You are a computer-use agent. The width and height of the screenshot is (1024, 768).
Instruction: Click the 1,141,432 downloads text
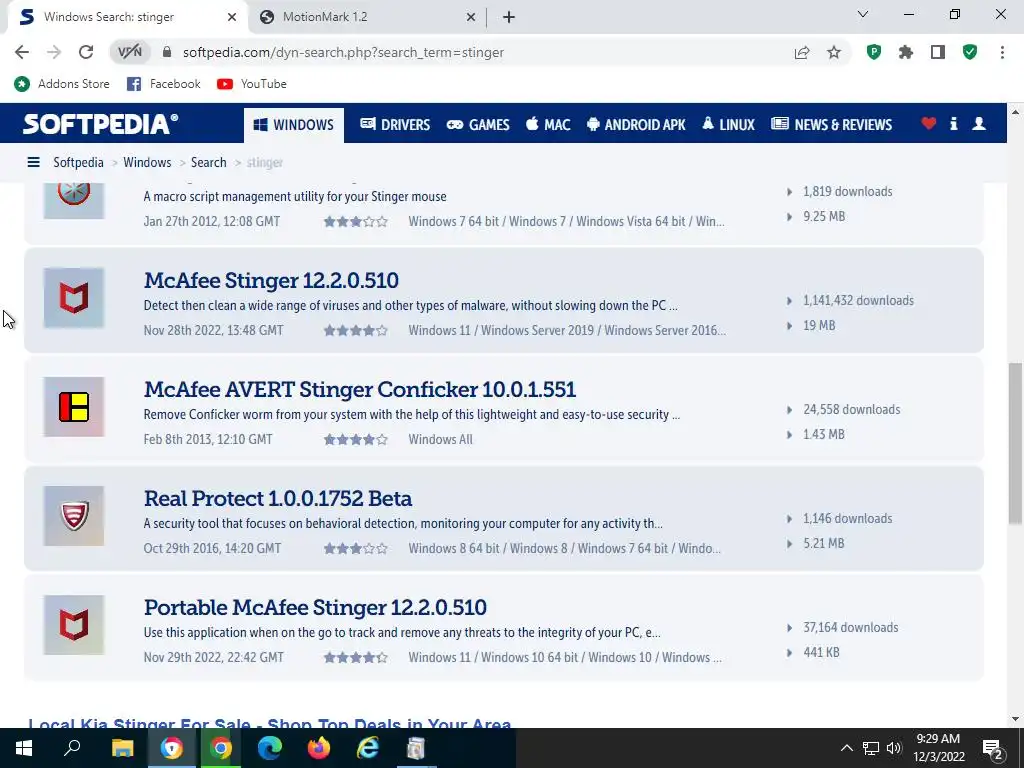click(858, 300)
